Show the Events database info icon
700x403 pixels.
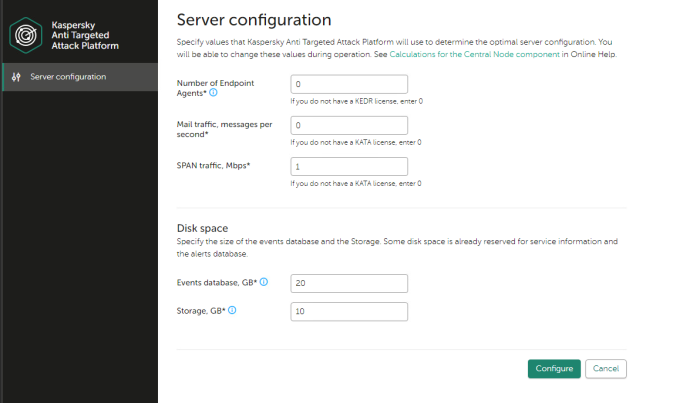264,282
